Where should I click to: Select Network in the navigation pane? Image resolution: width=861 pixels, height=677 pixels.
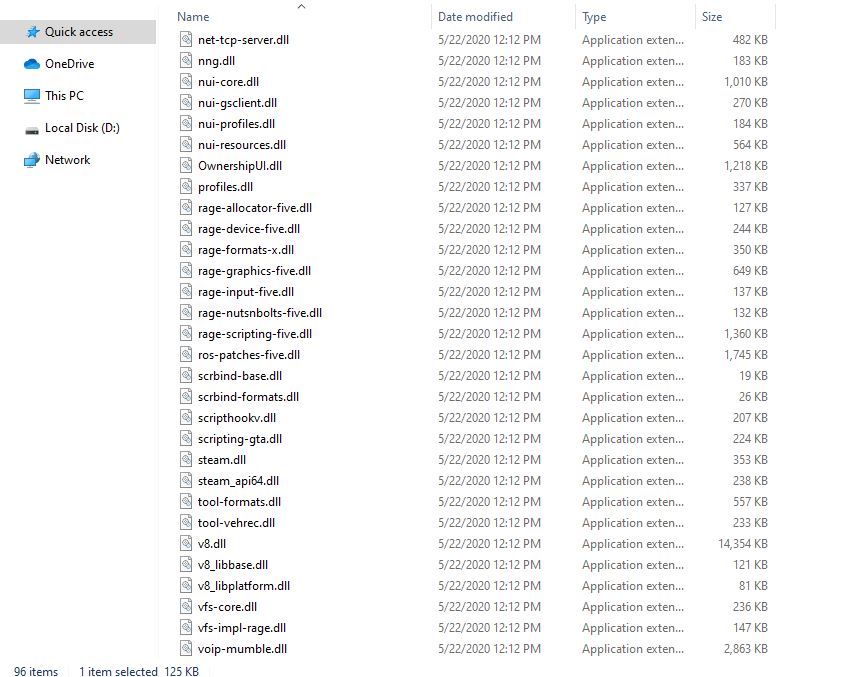68,160
